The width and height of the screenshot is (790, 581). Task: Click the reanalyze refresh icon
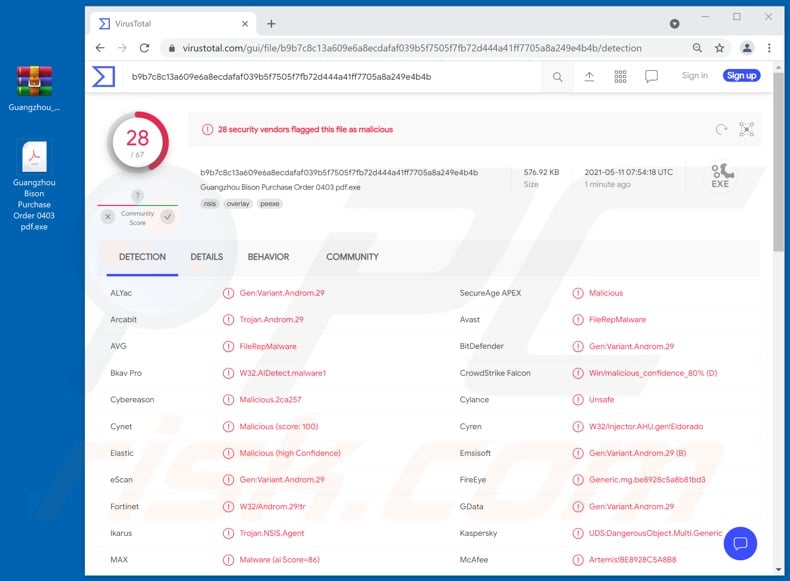(x=721, y=130)
